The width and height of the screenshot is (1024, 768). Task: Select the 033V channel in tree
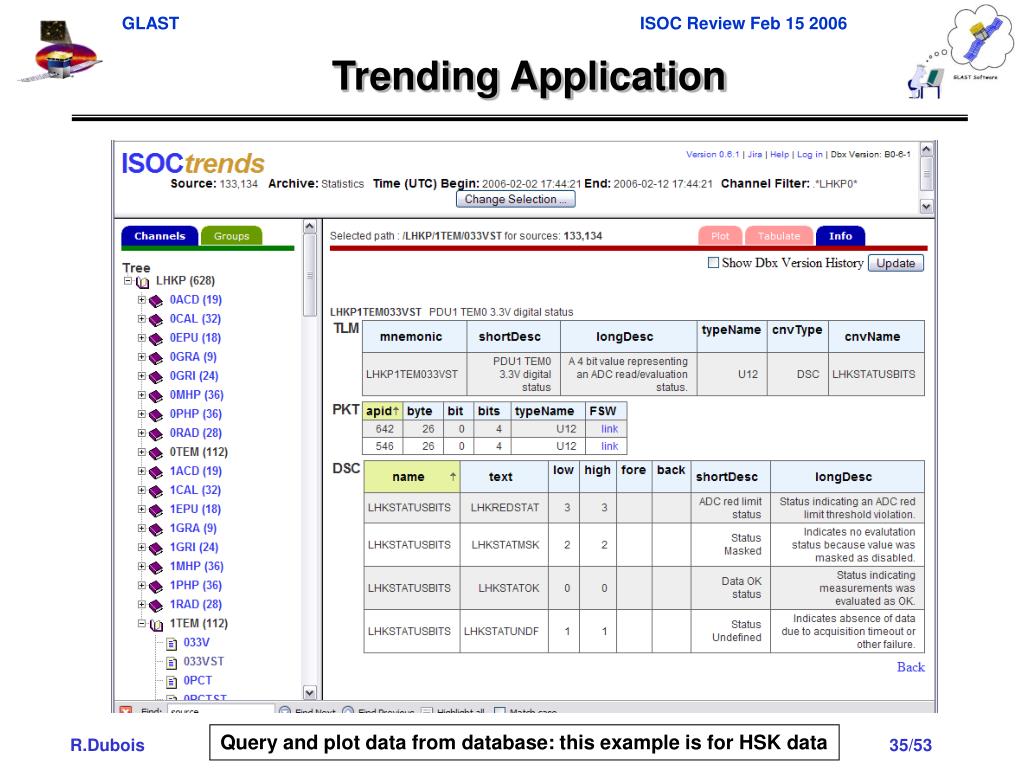[x=196, y=643]
